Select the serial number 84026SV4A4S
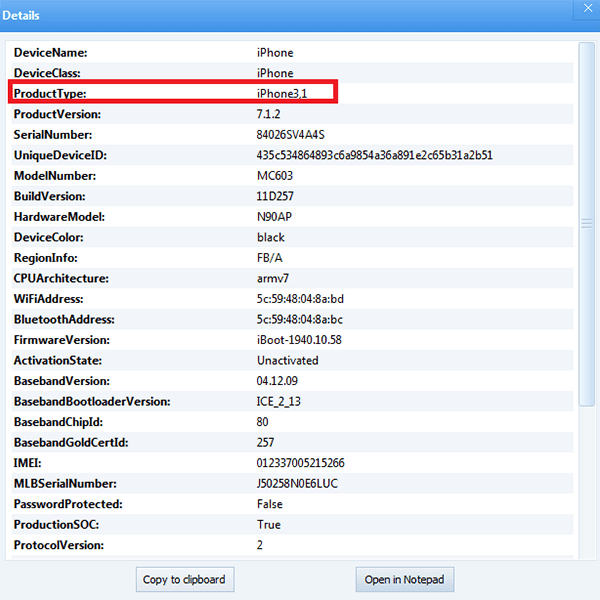 coord(290,135)
